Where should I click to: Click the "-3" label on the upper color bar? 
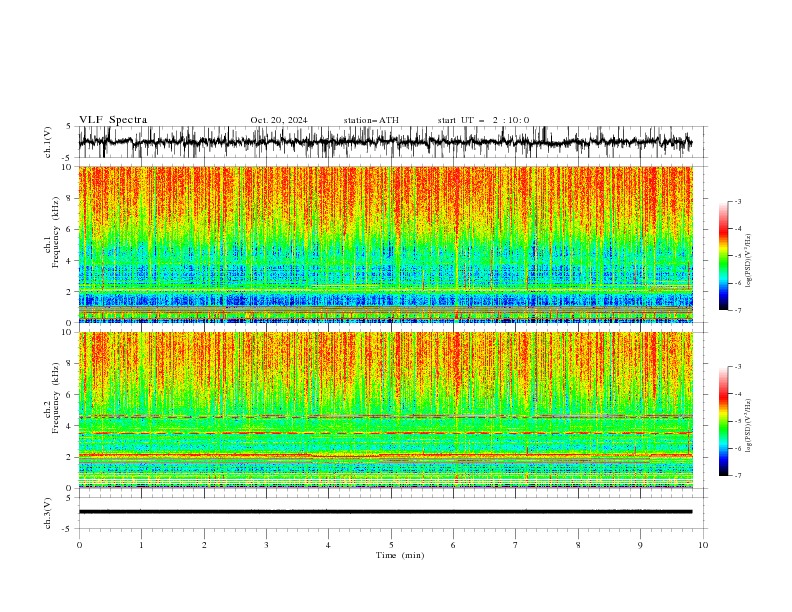pos(738,201)
